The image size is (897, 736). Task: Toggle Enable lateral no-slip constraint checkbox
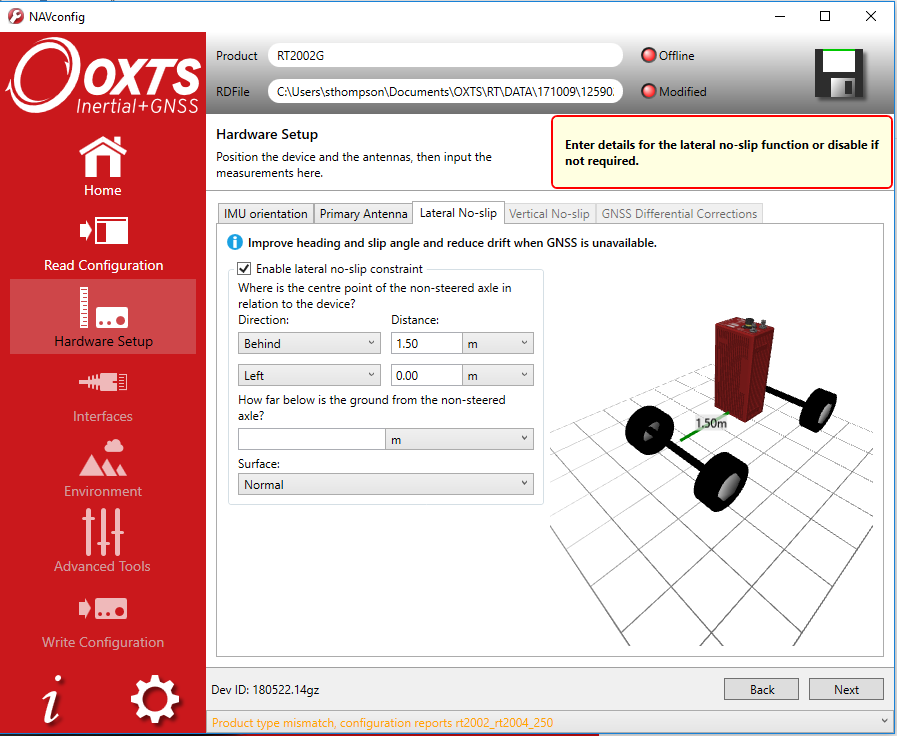(x=244, y=268)
